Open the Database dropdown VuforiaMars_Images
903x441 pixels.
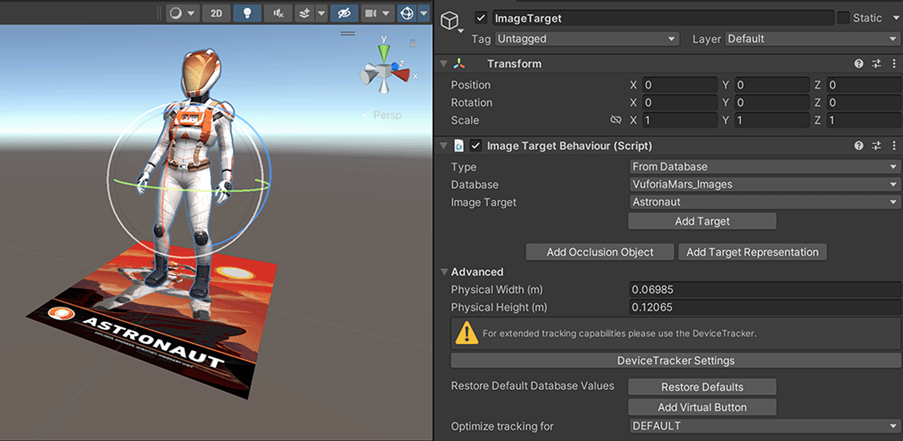tap(764, 185)
